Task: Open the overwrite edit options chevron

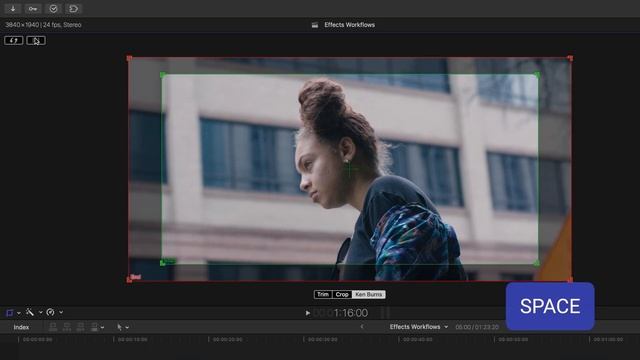Action: point(102,327)
